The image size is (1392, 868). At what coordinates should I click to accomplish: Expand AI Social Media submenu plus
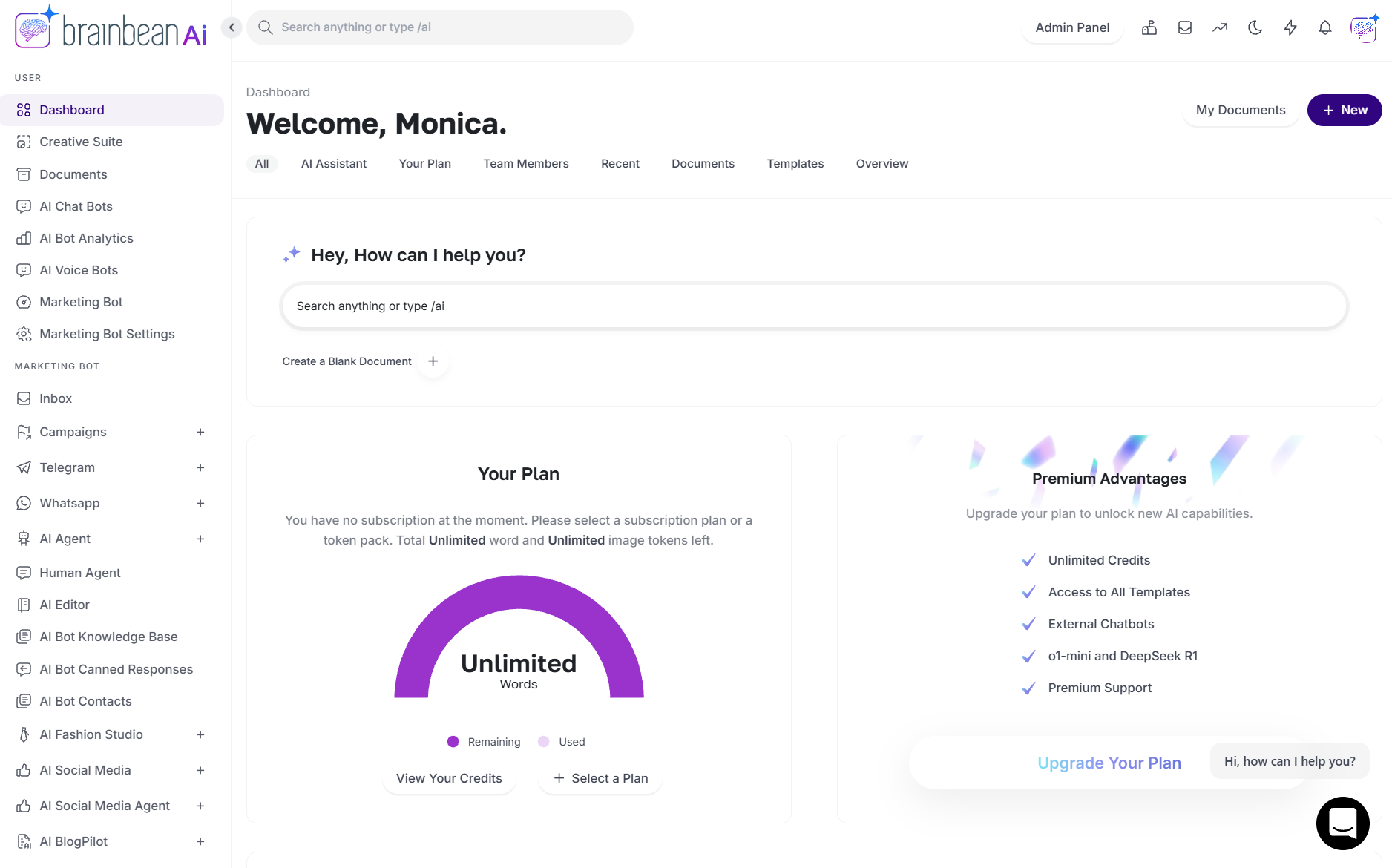[200, 770]
